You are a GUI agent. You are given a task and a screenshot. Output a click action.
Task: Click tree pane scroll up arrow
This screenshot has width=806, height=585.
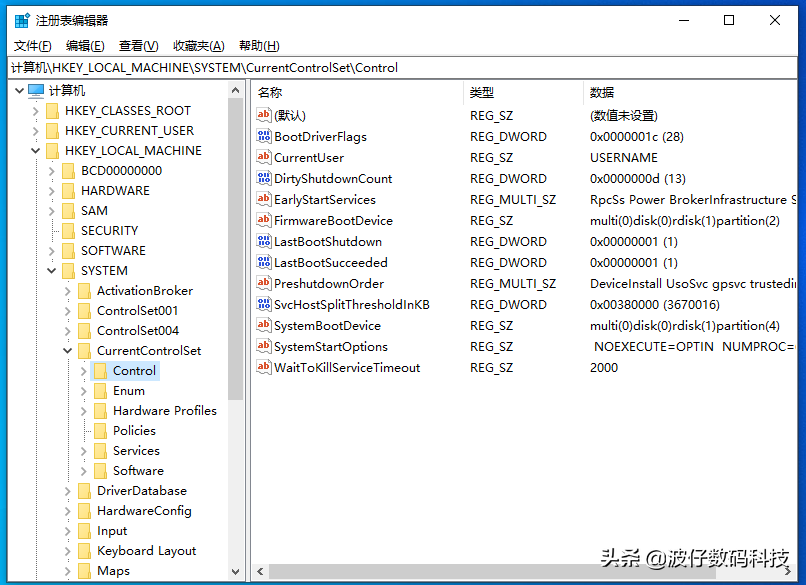coord(235,90)
